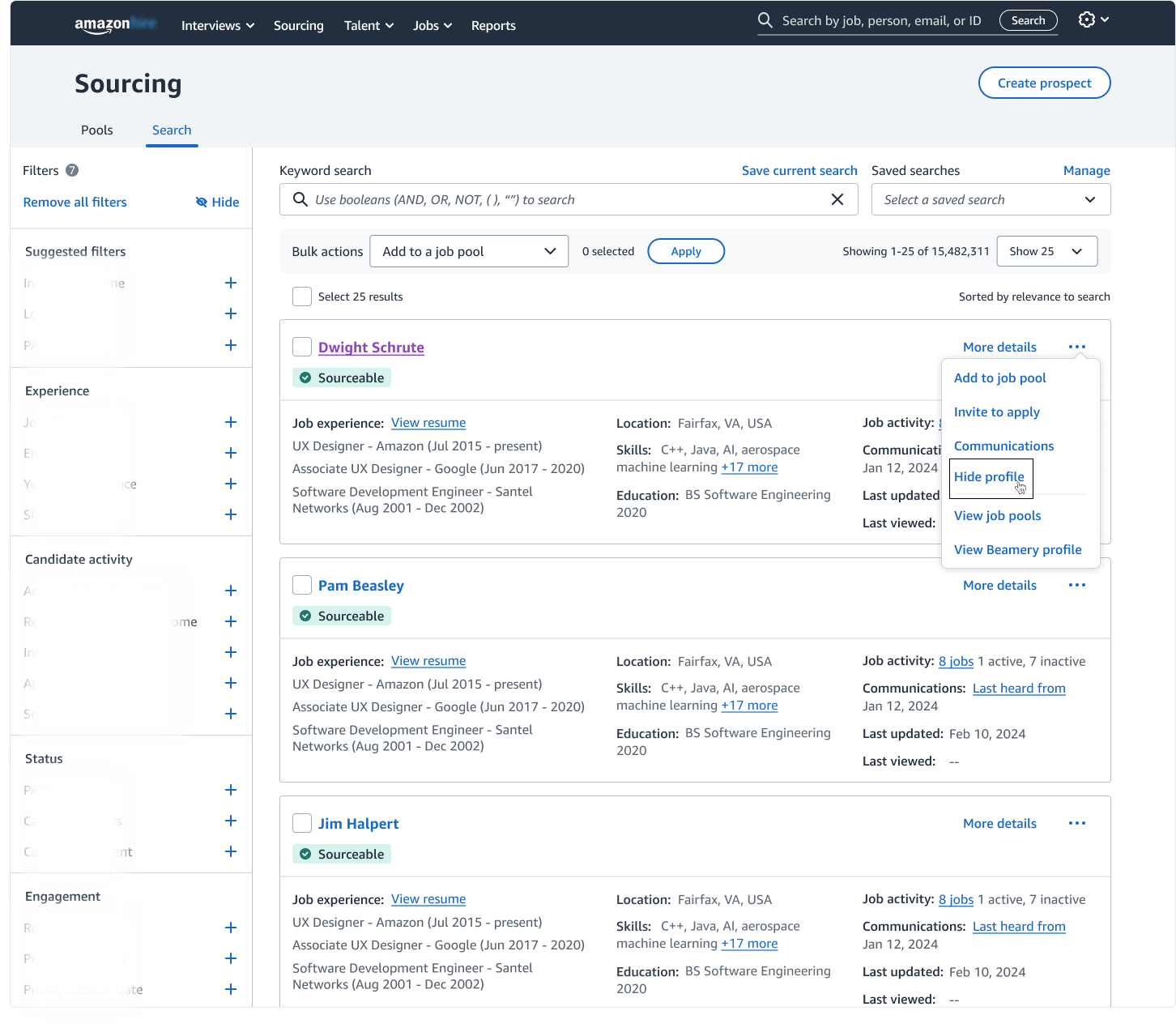The height and width of the screenshot is (1028, 1176).
Task: Open the Show 25 results-per-page dropdown
Action: point(1047,251)
